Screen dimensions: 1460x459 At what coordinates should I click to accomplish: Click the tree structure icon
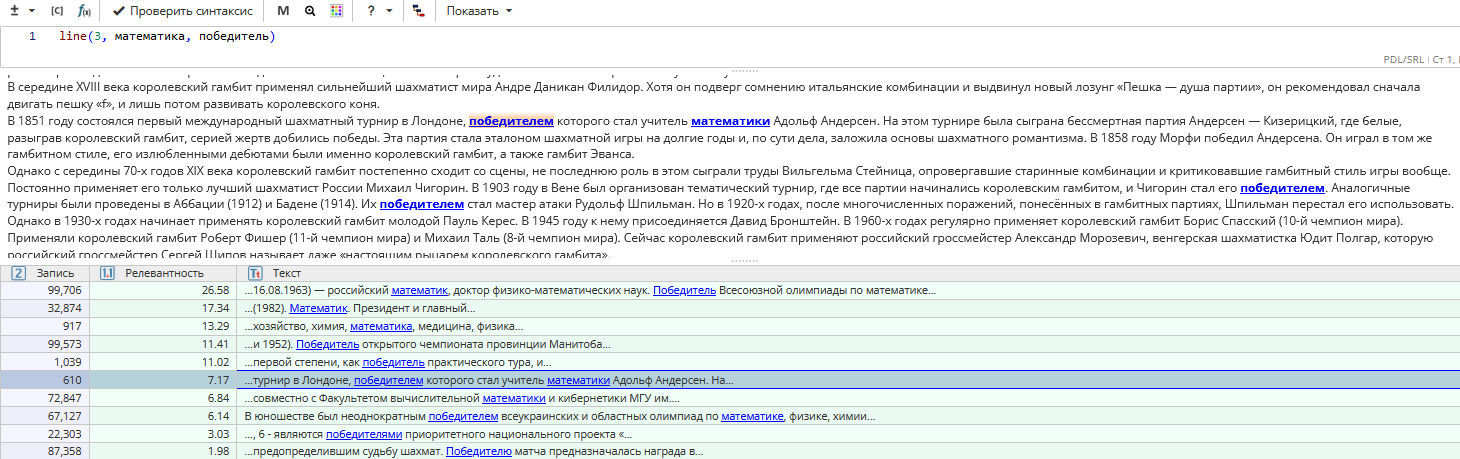pyautogui.click(x=417, y=11)
